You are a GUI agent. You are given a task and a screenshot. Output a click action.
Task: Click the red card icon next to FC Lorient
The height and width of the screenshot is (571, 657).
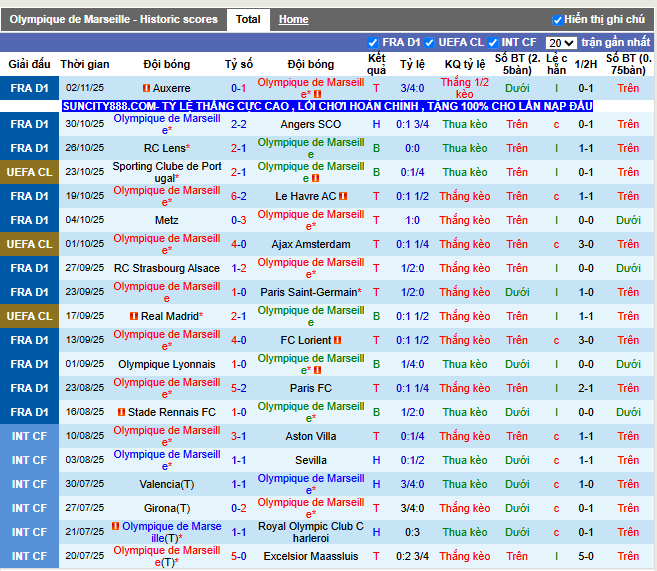(337, 340)
